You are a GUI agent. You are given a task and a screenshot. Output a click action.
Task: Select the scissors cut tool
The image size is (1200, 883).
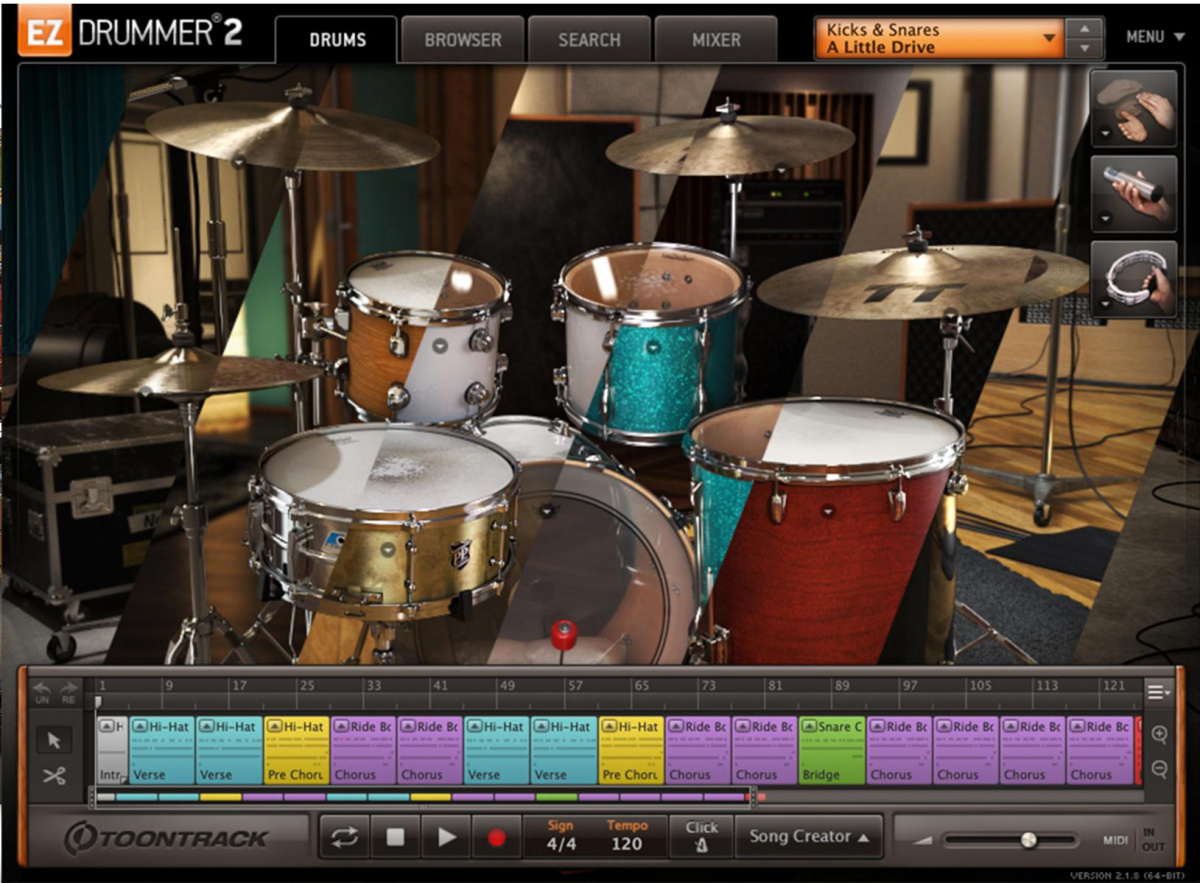[x=54, y=775]
